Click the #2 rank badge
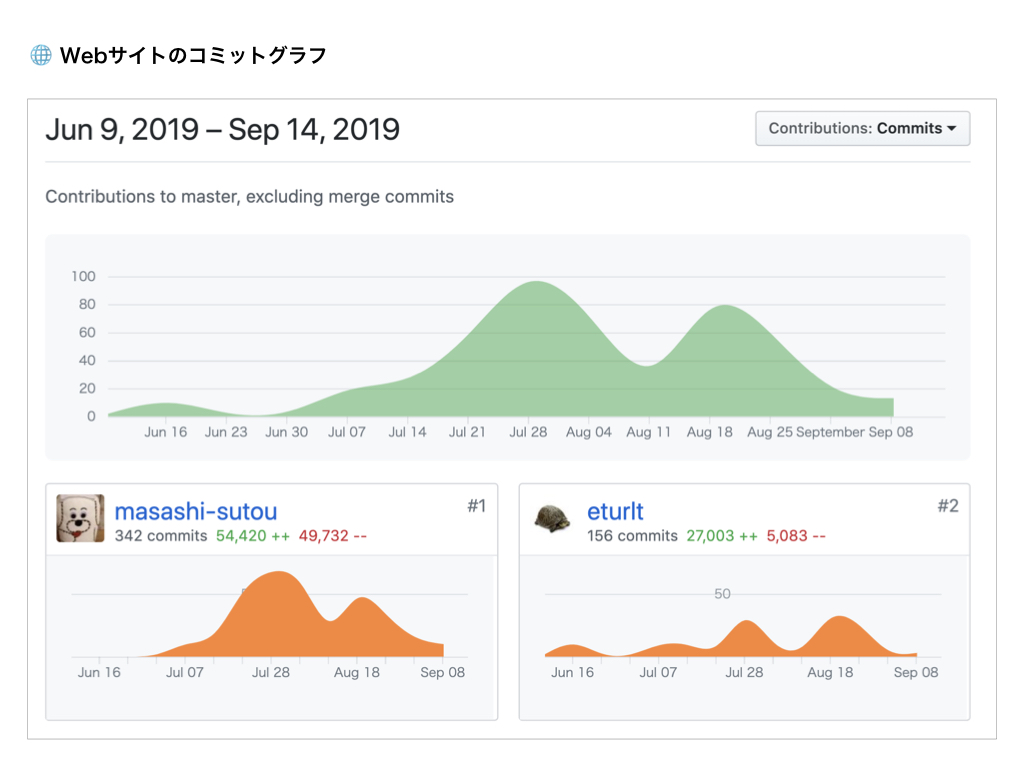The image size is (1024, 768). 948,506
